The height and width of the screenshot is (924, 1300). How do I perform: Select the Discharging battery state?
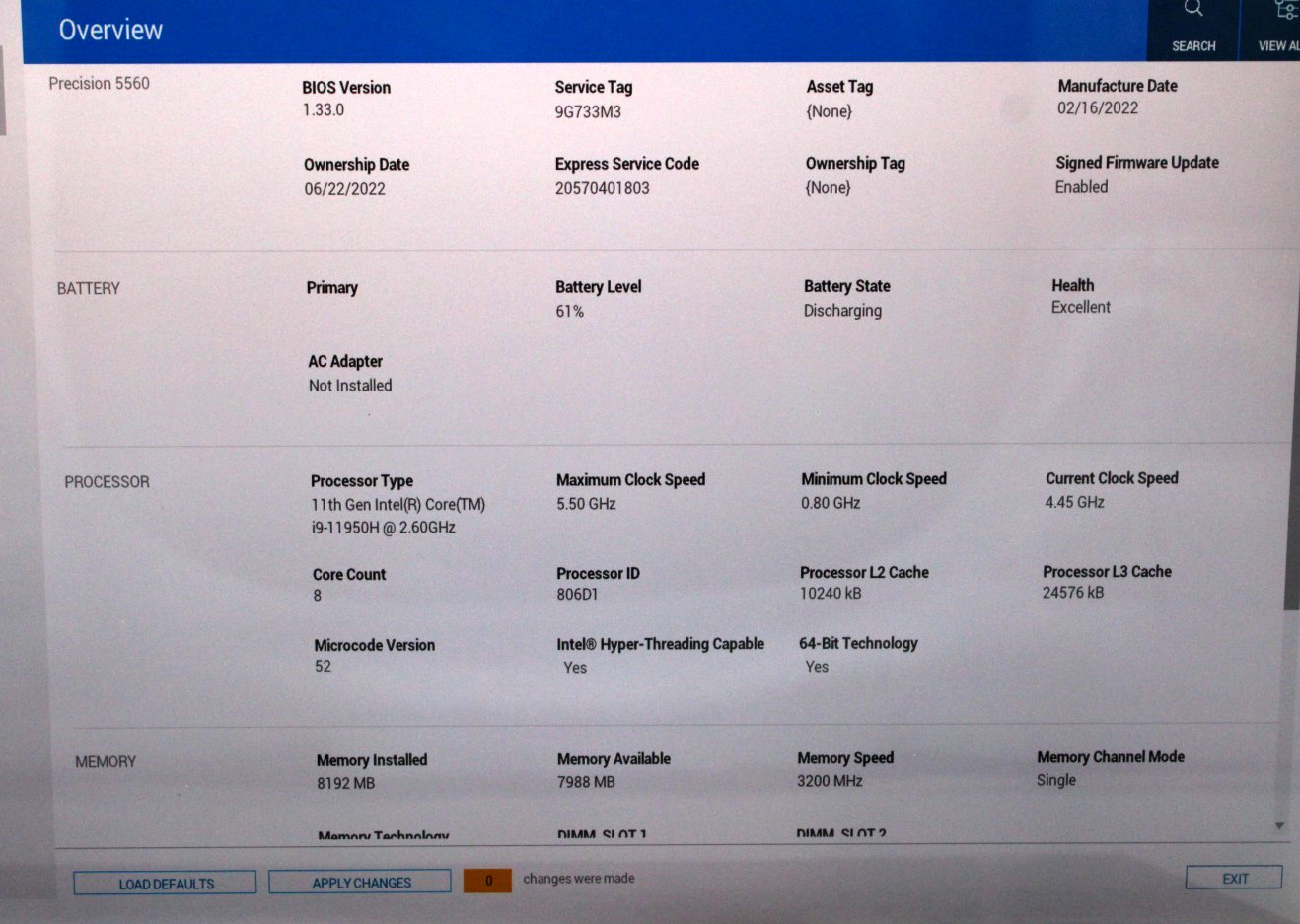[x=842, y=311]
